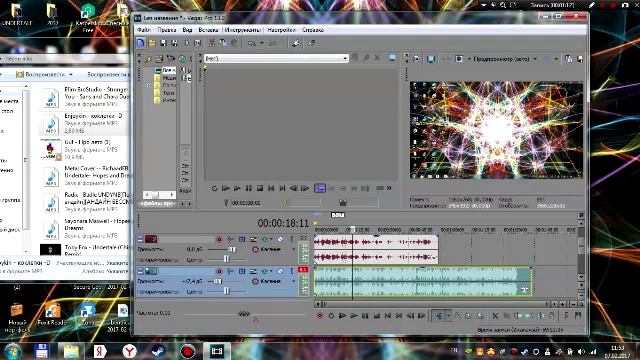Click the Copy icon in main toolbar

click(x=223, y=43)
